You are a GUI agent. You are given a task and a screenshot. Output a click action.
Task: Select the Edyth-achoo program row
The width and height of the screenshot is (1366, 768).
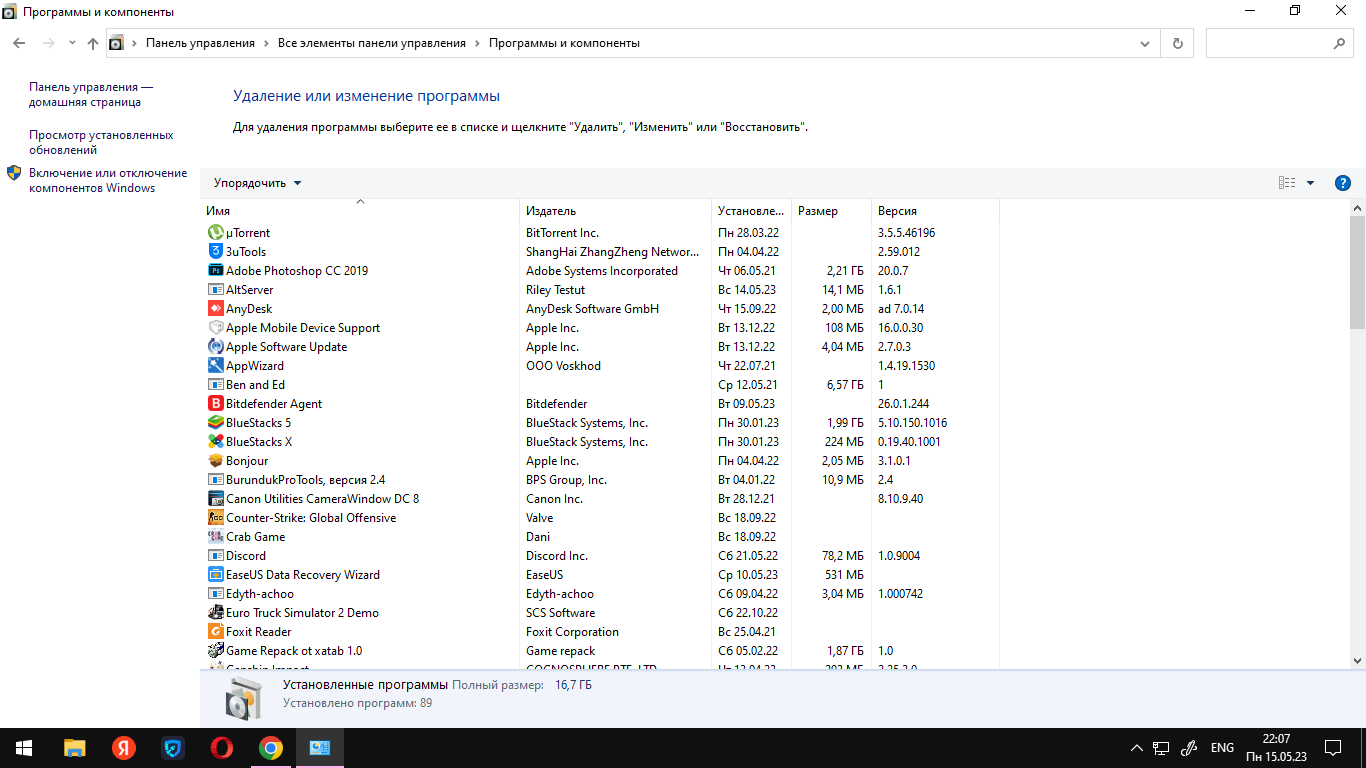(600, 594)
